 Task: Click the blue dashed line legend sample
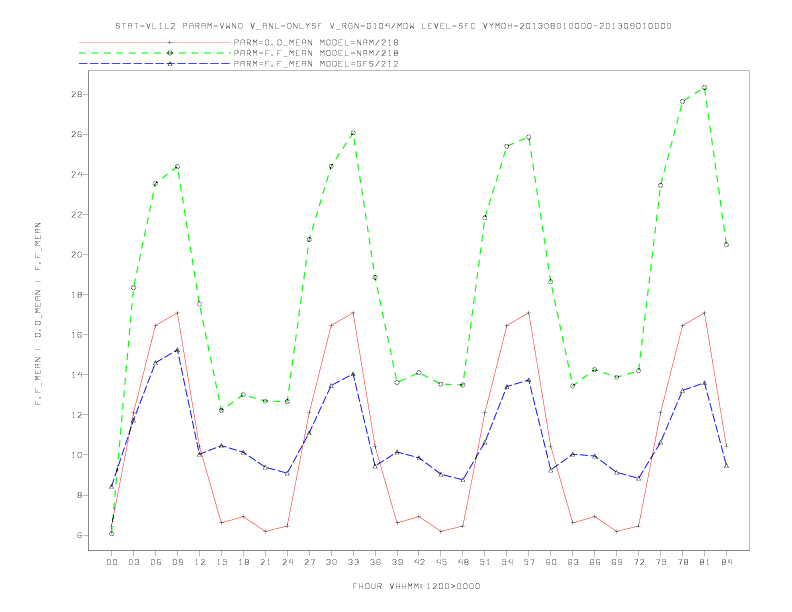(155, 64)
